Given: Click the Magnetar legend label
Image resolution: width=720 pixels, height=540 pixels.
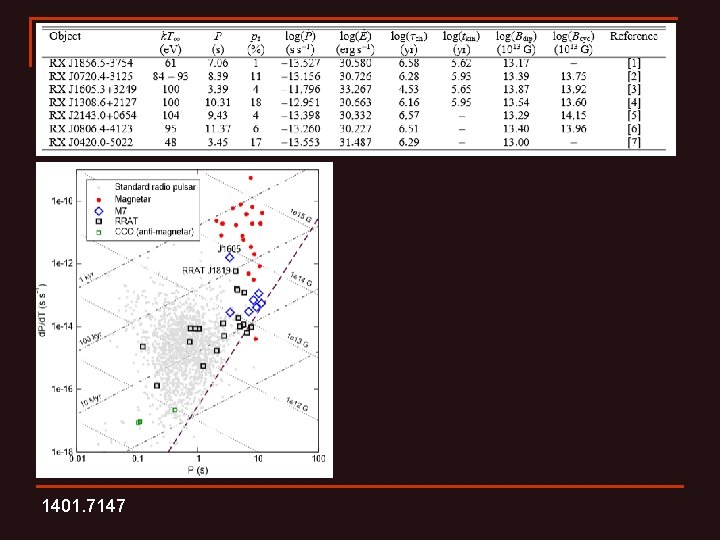Looking at the screenshot, I should (133, 199).
